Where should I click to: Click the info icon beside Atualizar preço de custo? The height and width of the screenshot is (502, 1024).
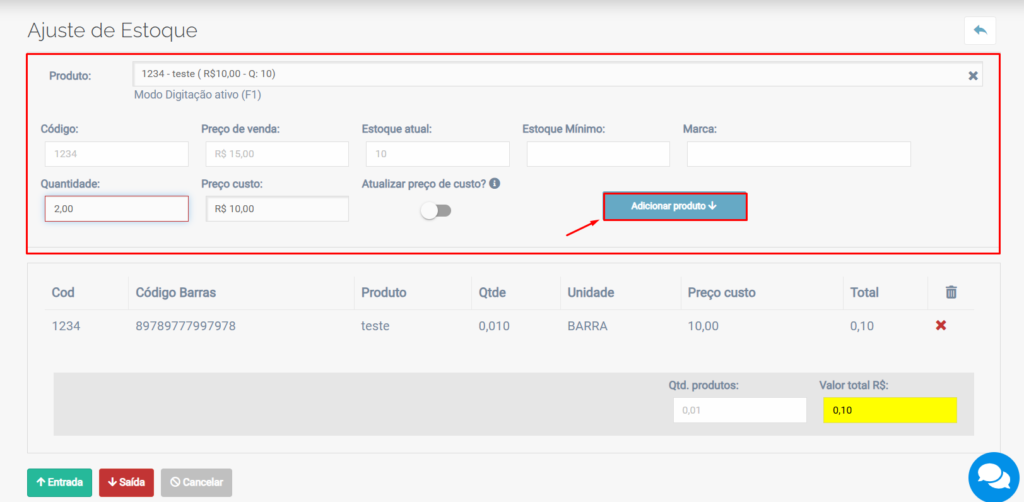[x=495, y=184]
